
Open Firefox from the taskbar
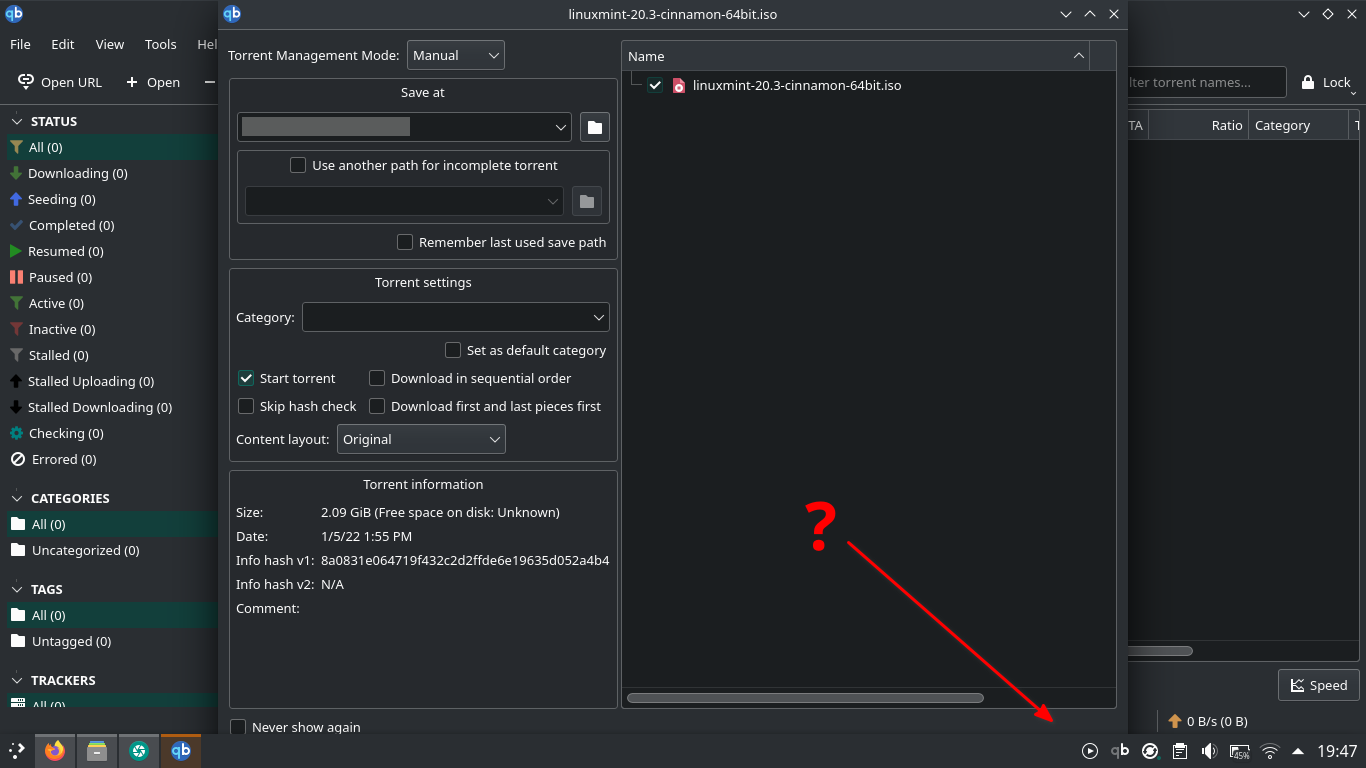[x=55, y=750]
